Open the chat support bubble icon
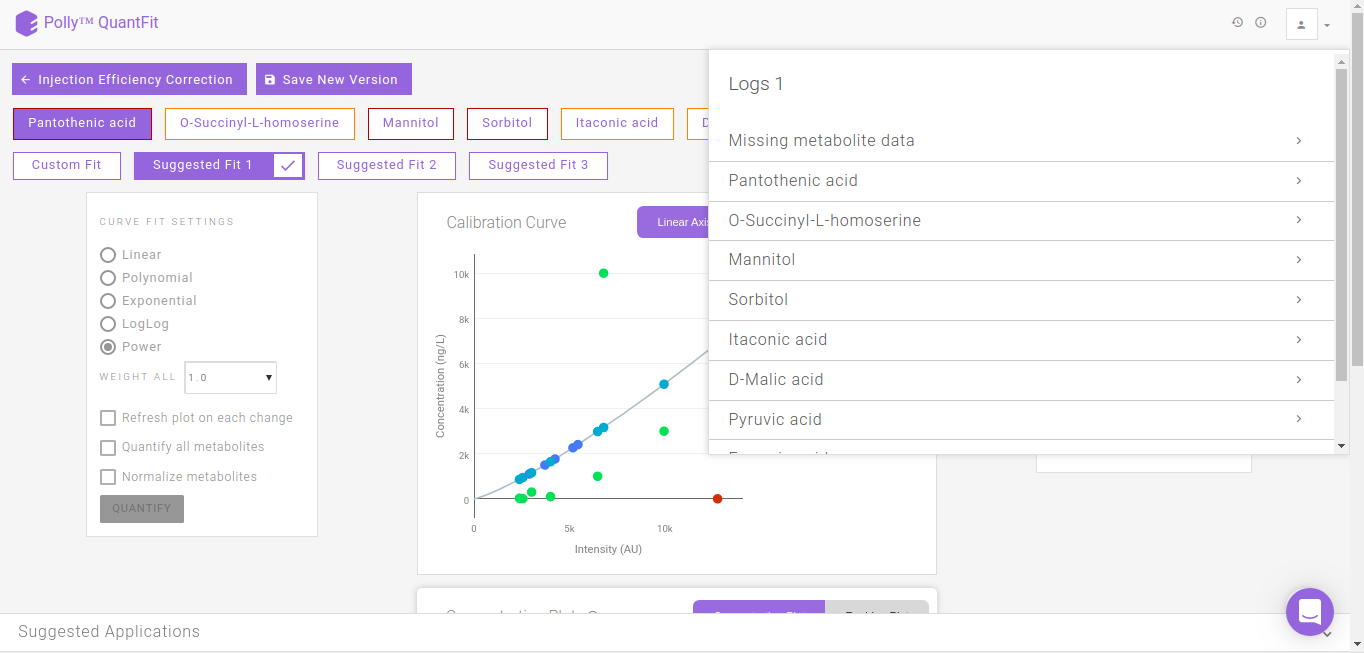This screenshot has width=1364, height=653. click(1310, 612)
